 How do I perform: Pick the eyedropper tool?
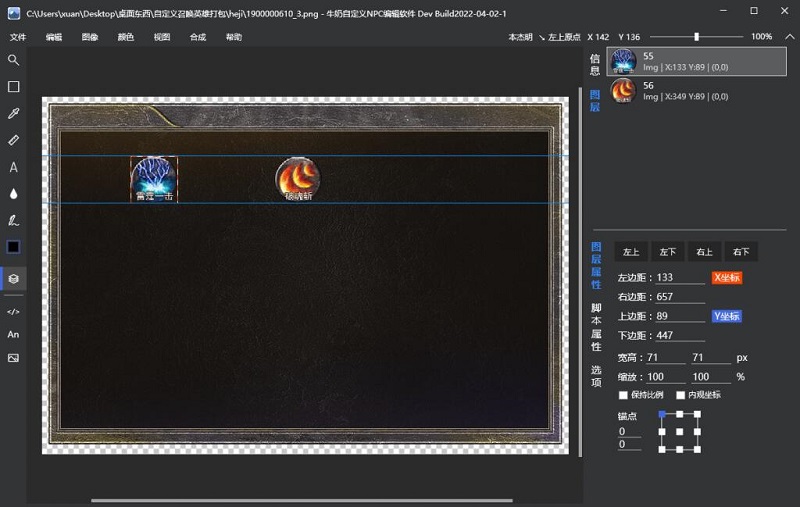tap(13, 114)
